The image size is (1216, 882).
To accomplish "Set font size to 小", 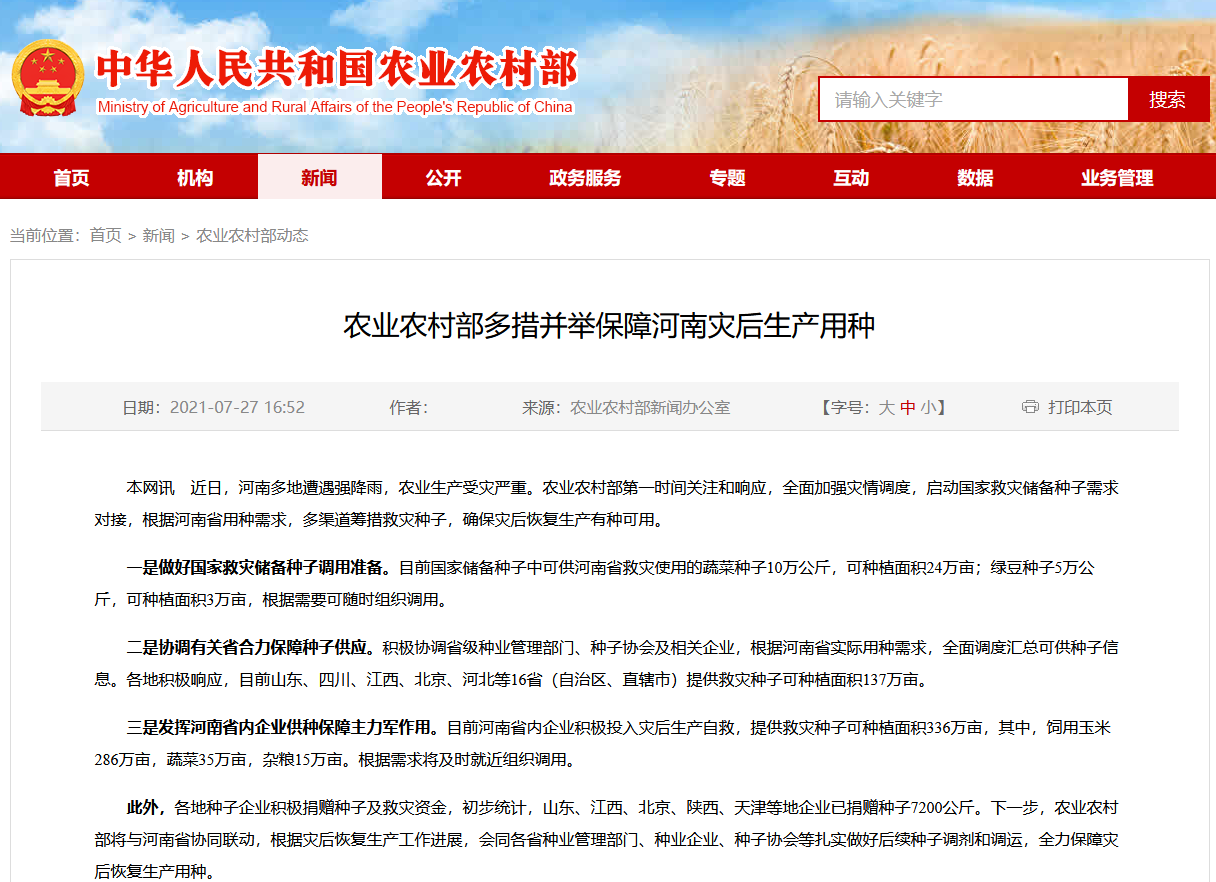I will tap(928, 407).
